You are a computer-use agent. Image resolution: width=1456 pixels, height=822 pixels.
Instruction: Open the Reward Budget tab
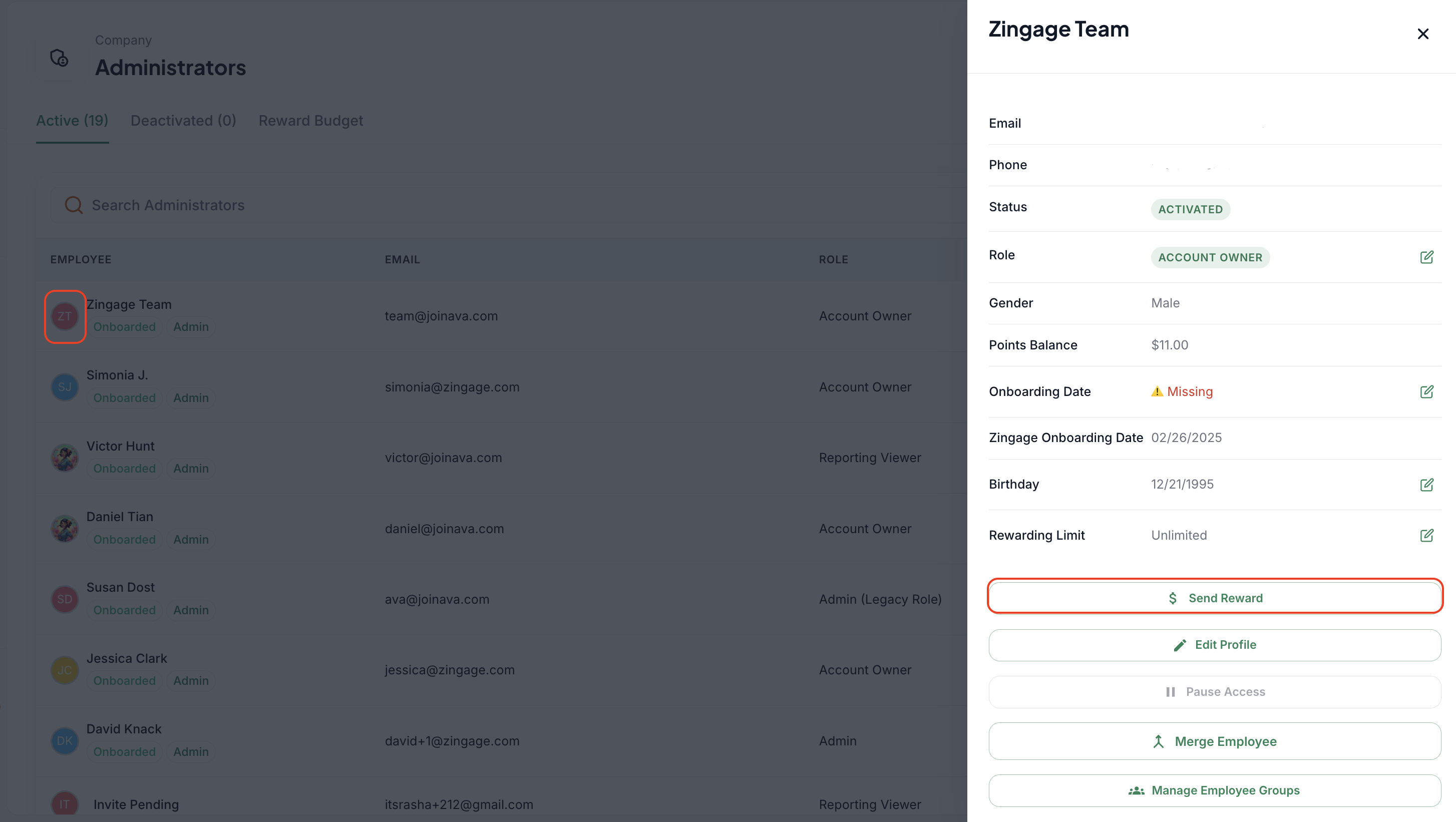point(311,120)
